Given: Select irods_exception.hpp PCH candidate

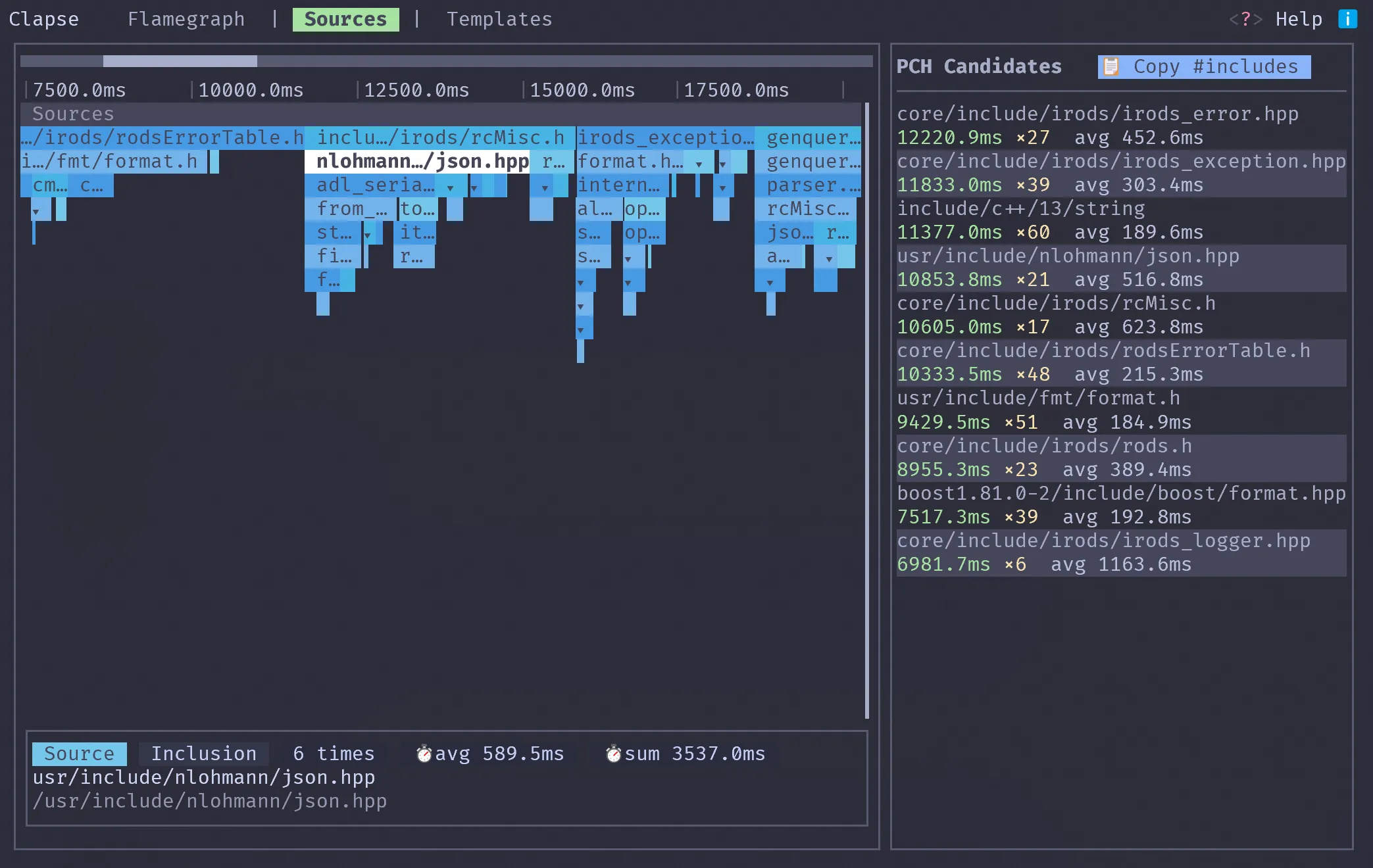Looking at the screenshot, I should tap(1121, 173).
